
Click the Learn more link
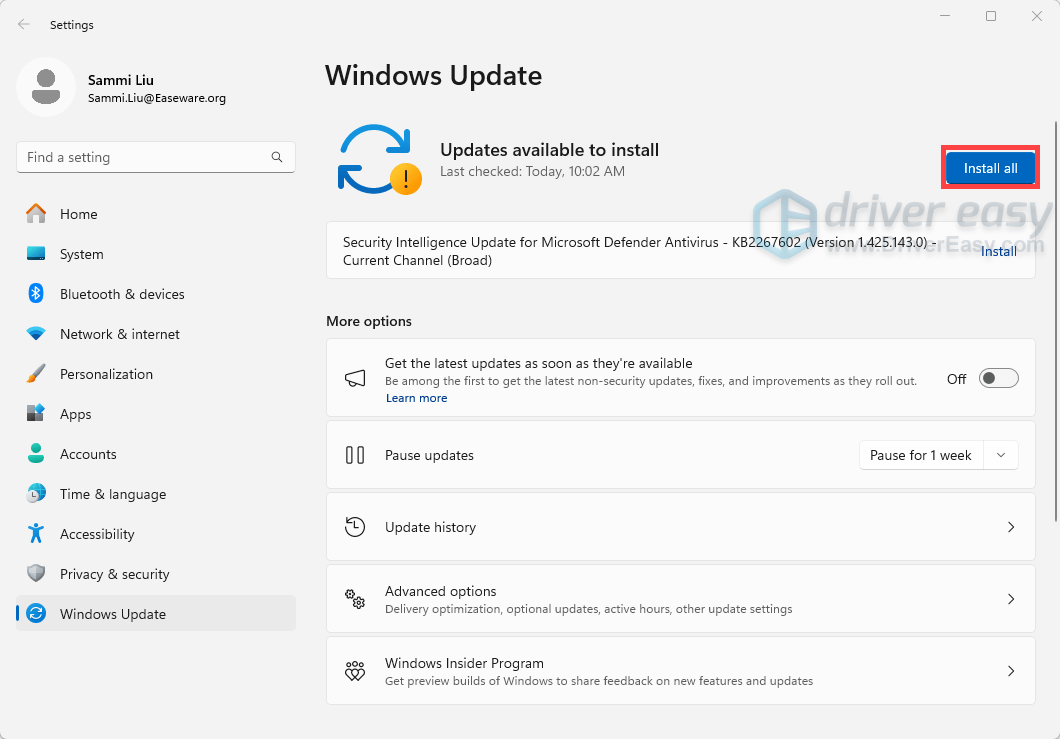pyautogui.click(x=416, y=398)
